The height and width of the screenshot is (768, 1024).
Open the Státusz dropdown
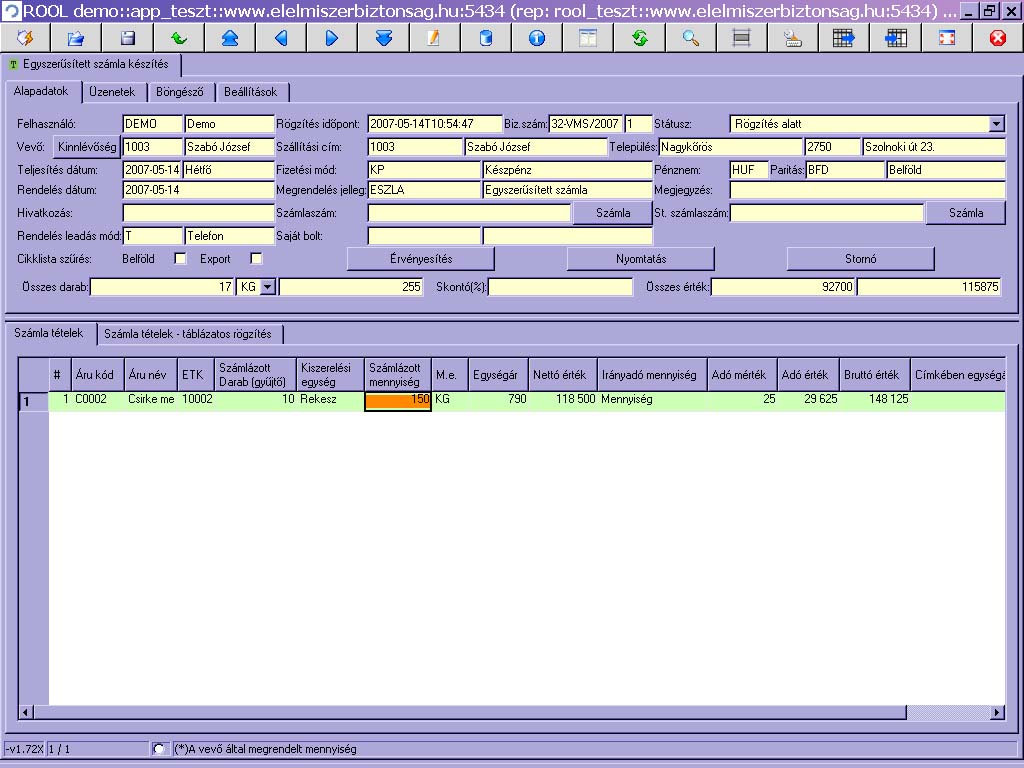click(996, 124)
